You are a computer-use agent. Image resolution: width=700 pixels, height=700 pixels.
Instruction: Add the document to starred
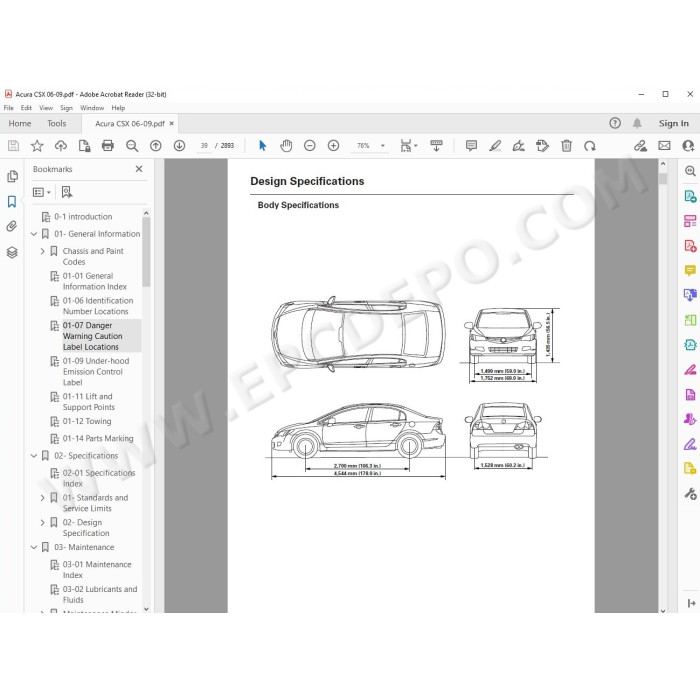pyautogui.click(x=37, y=146)
